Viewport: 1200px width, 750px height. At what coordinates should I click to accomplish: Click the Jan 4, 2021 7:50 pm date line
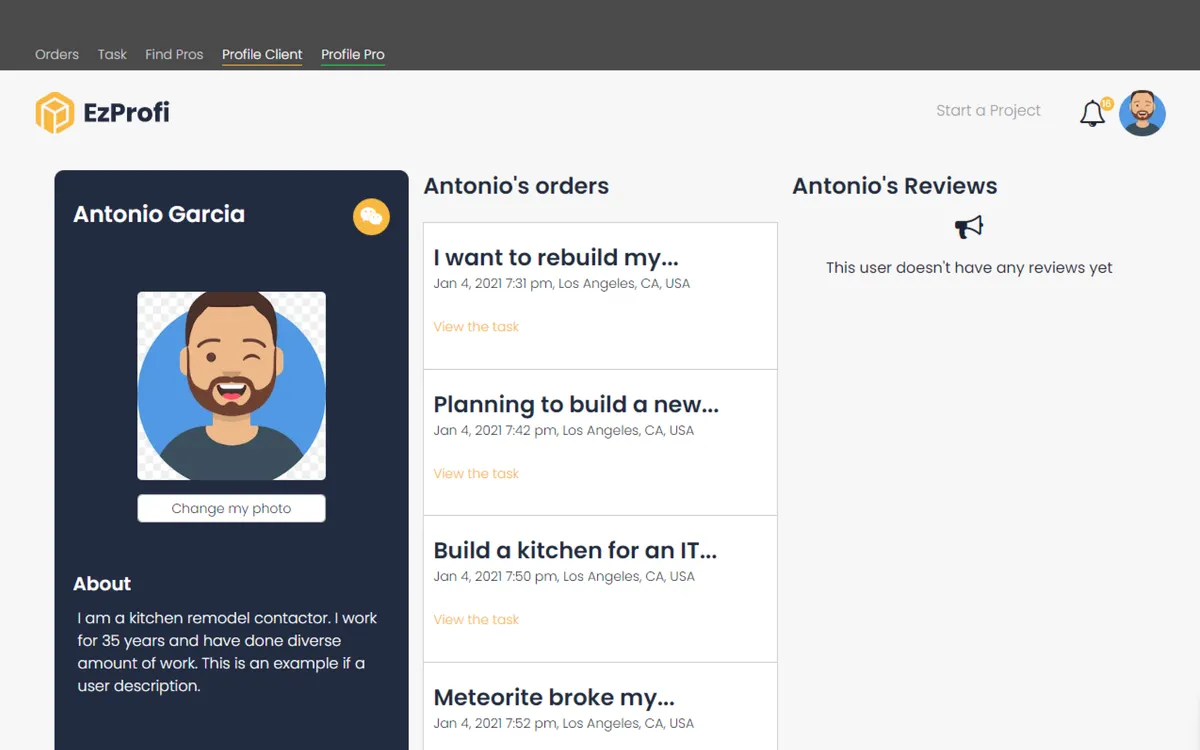point(564,577)
